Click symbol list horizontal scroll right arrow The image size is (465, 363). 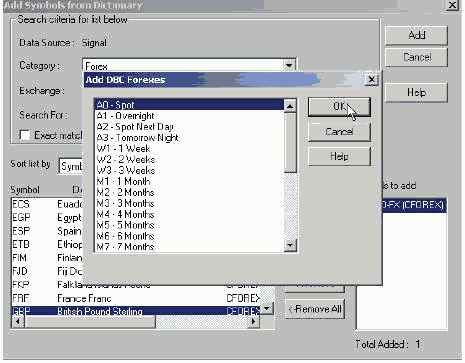pos(253,321)
